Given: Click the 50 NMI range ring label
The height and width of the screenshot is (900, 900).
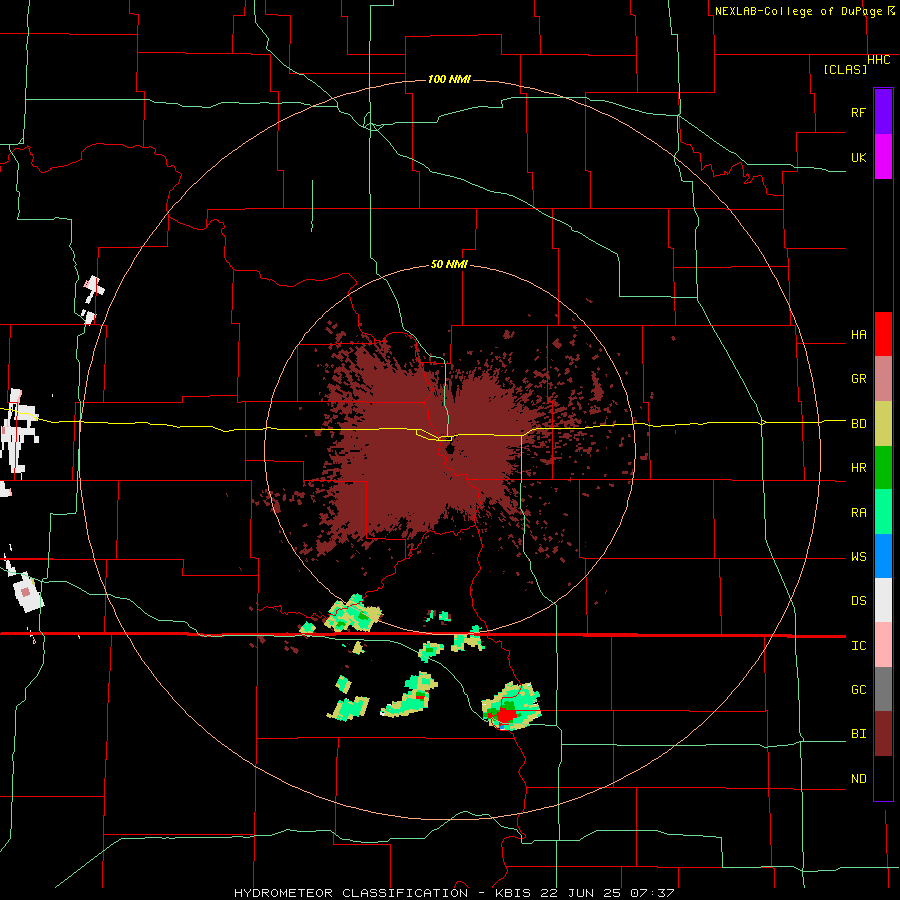Looking at the screenshot, I should click(449, 265).
